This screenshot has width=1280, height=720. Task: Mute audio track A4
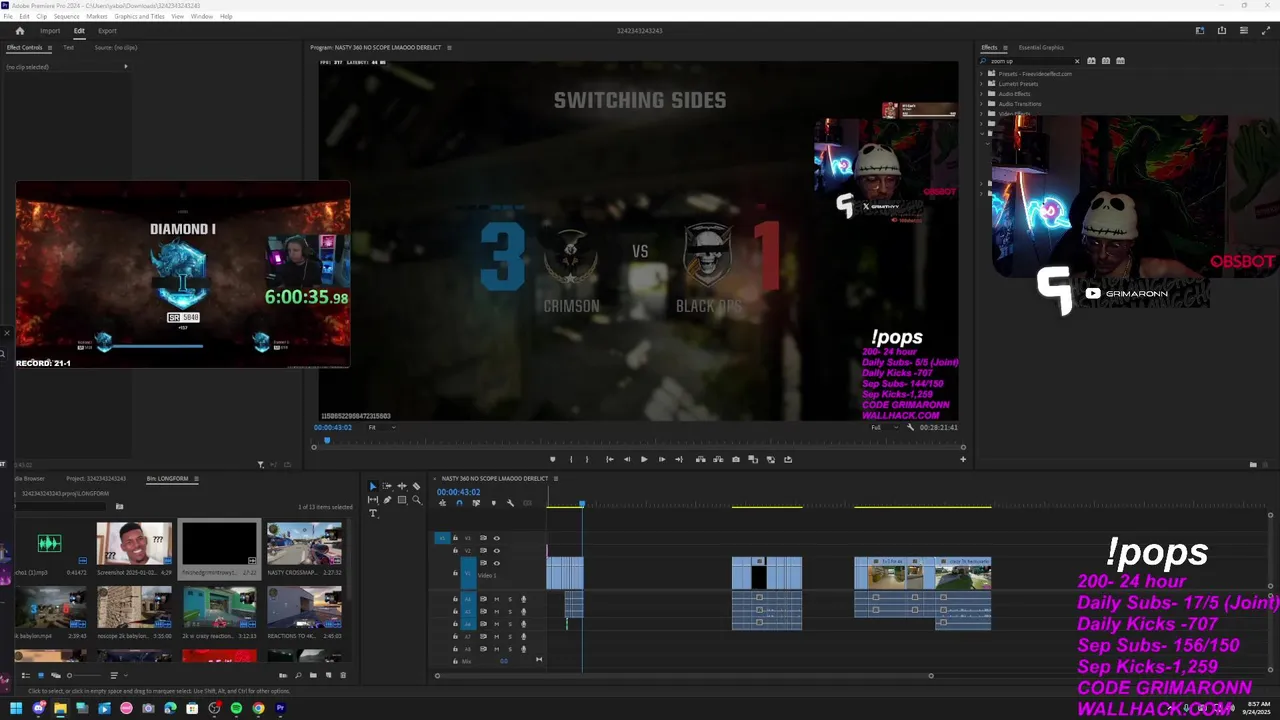tap(496, 599)
